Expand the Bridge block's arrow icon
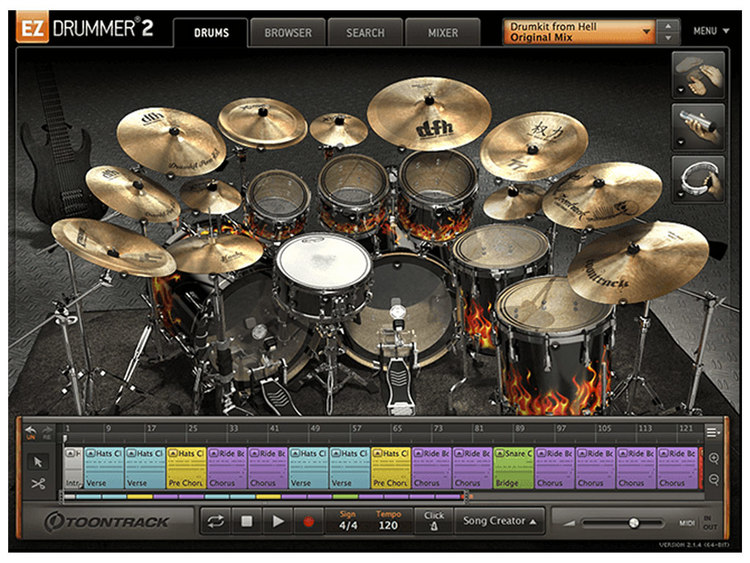 [x=501, y=453]
